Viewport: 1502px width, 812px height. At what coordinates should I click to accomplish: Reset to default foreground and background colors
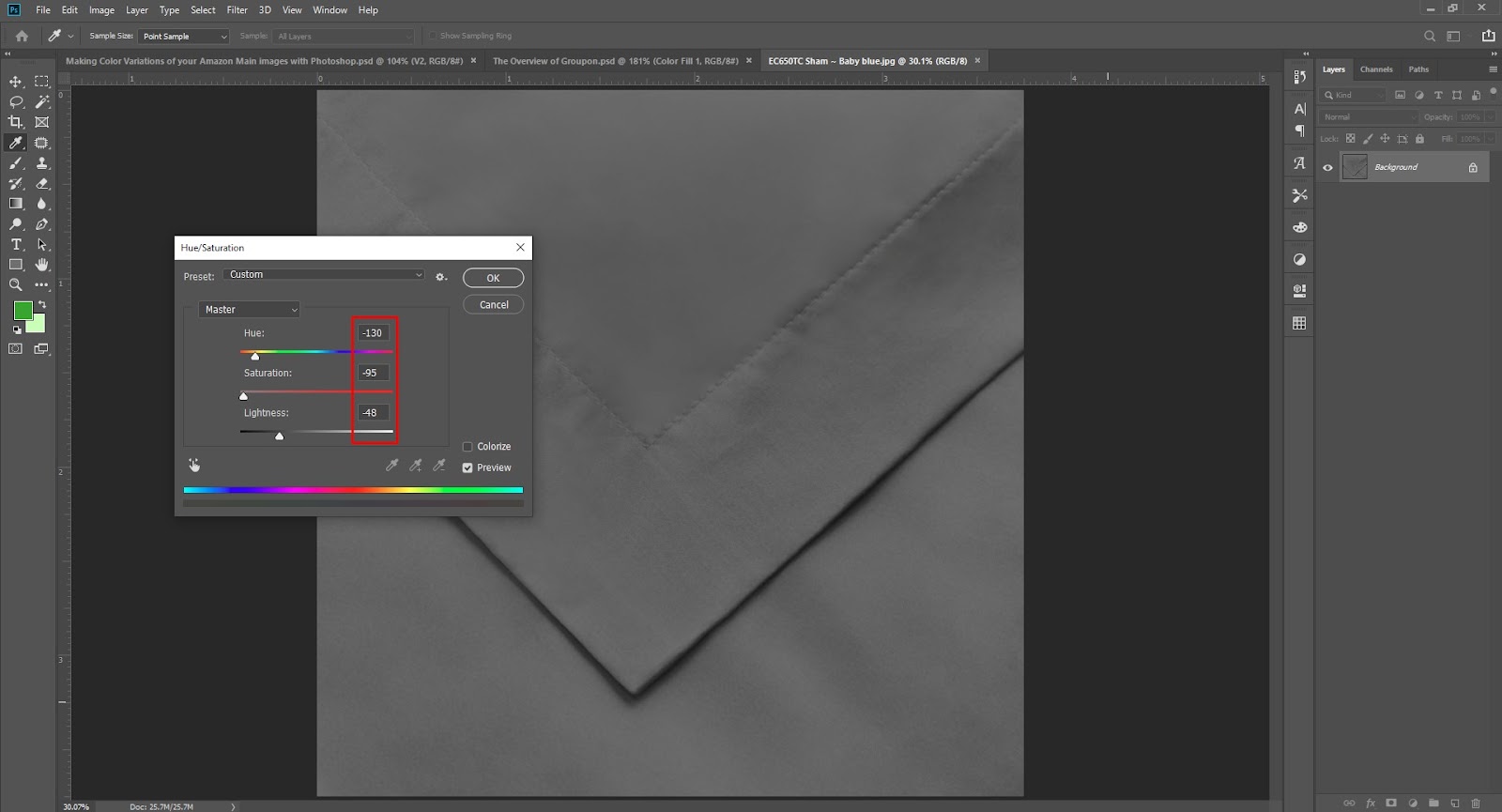pos(17,329)
